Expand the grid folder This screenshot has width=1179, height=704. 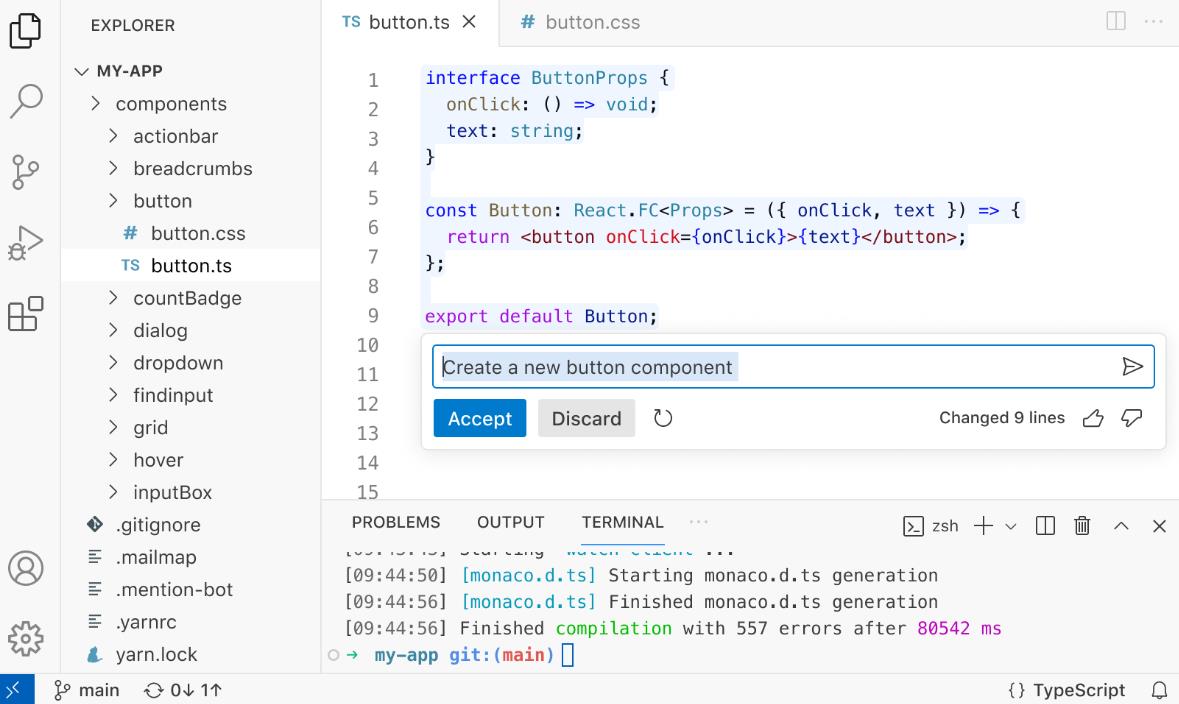[190, 427]
